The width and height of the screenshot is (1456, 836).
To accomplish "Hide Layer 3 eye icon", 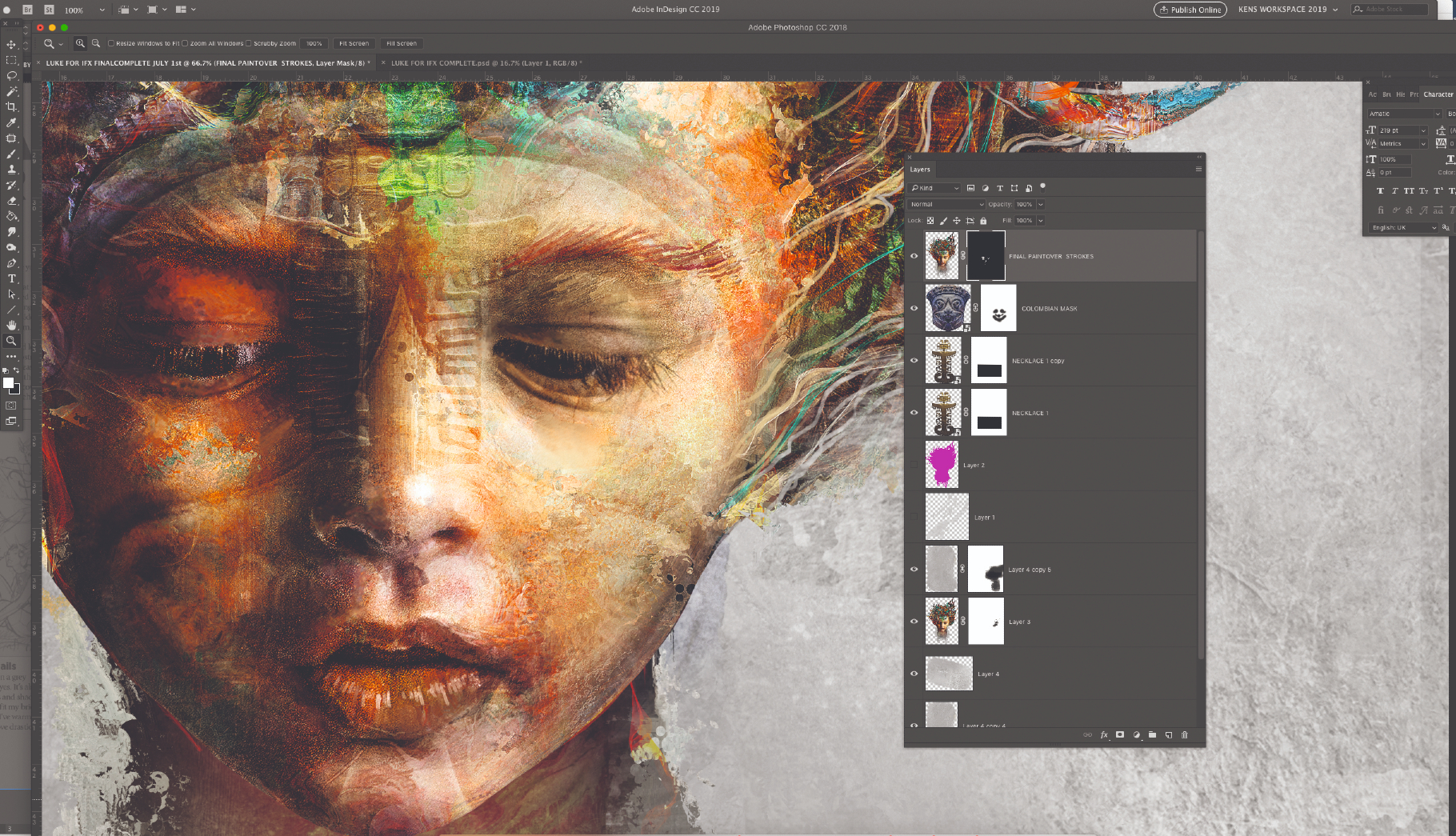I will pyautogui.click(x=914, y=621).
